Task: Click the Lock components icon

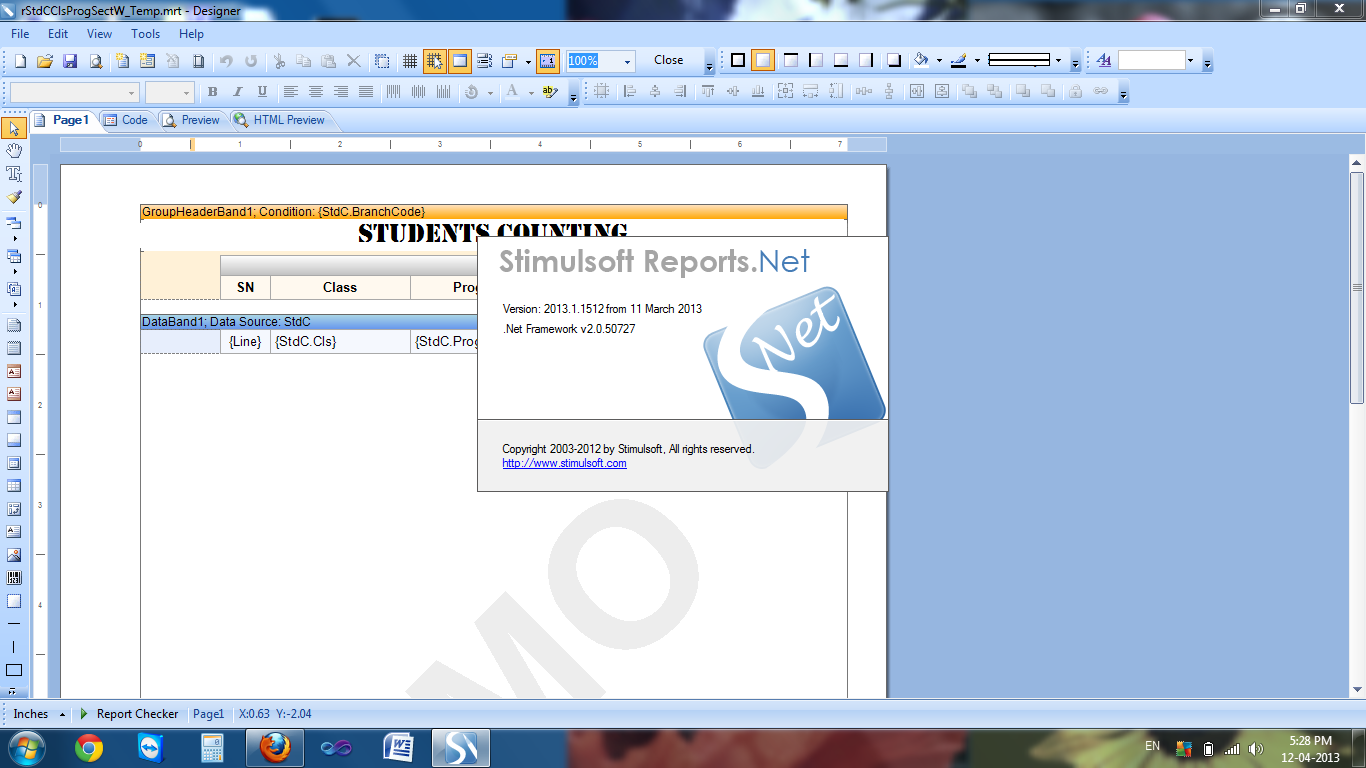Action: [x=1075, y=92]
